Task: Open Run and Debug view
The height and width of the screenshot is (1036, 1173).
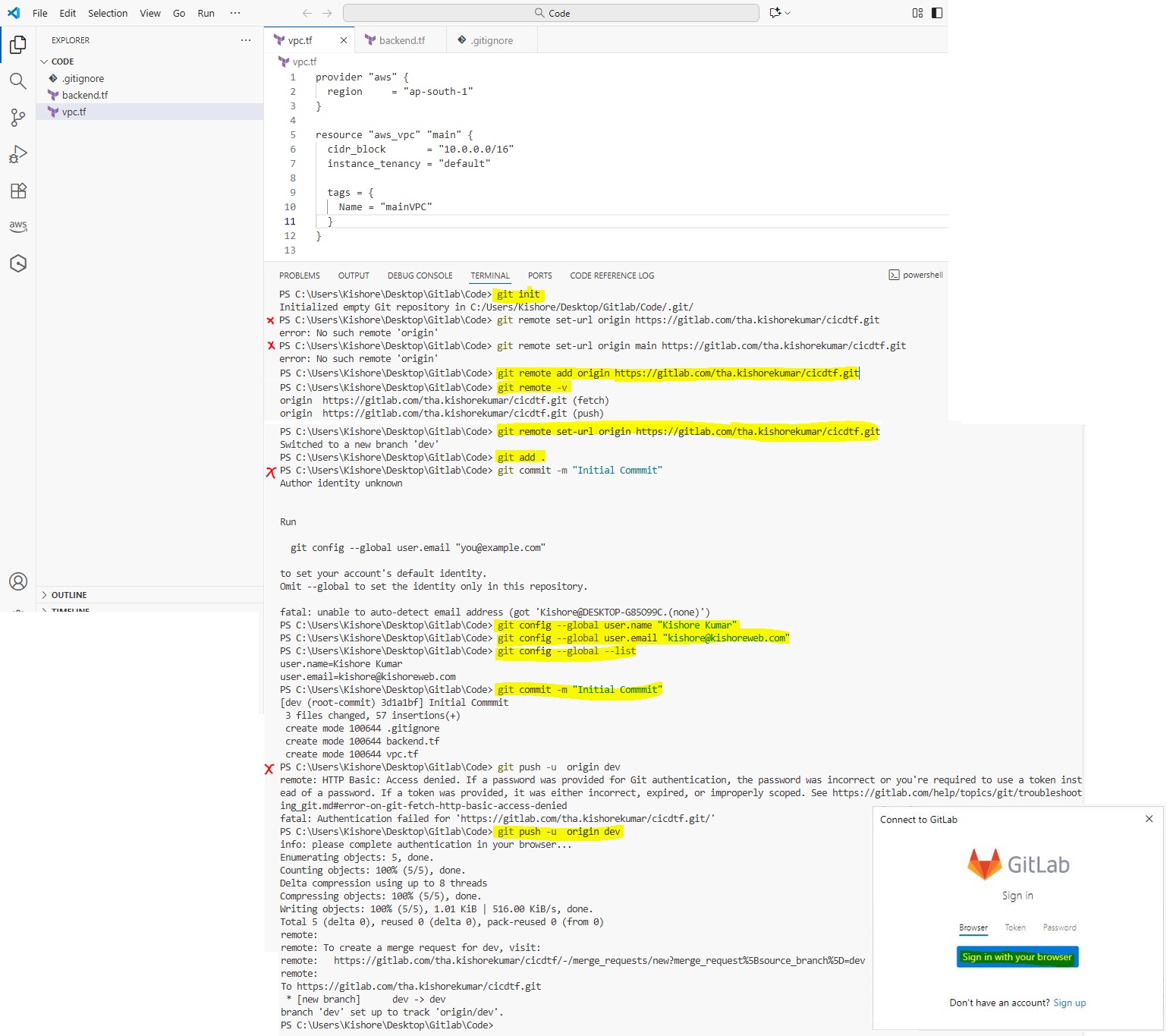Action: coord(18,154)
